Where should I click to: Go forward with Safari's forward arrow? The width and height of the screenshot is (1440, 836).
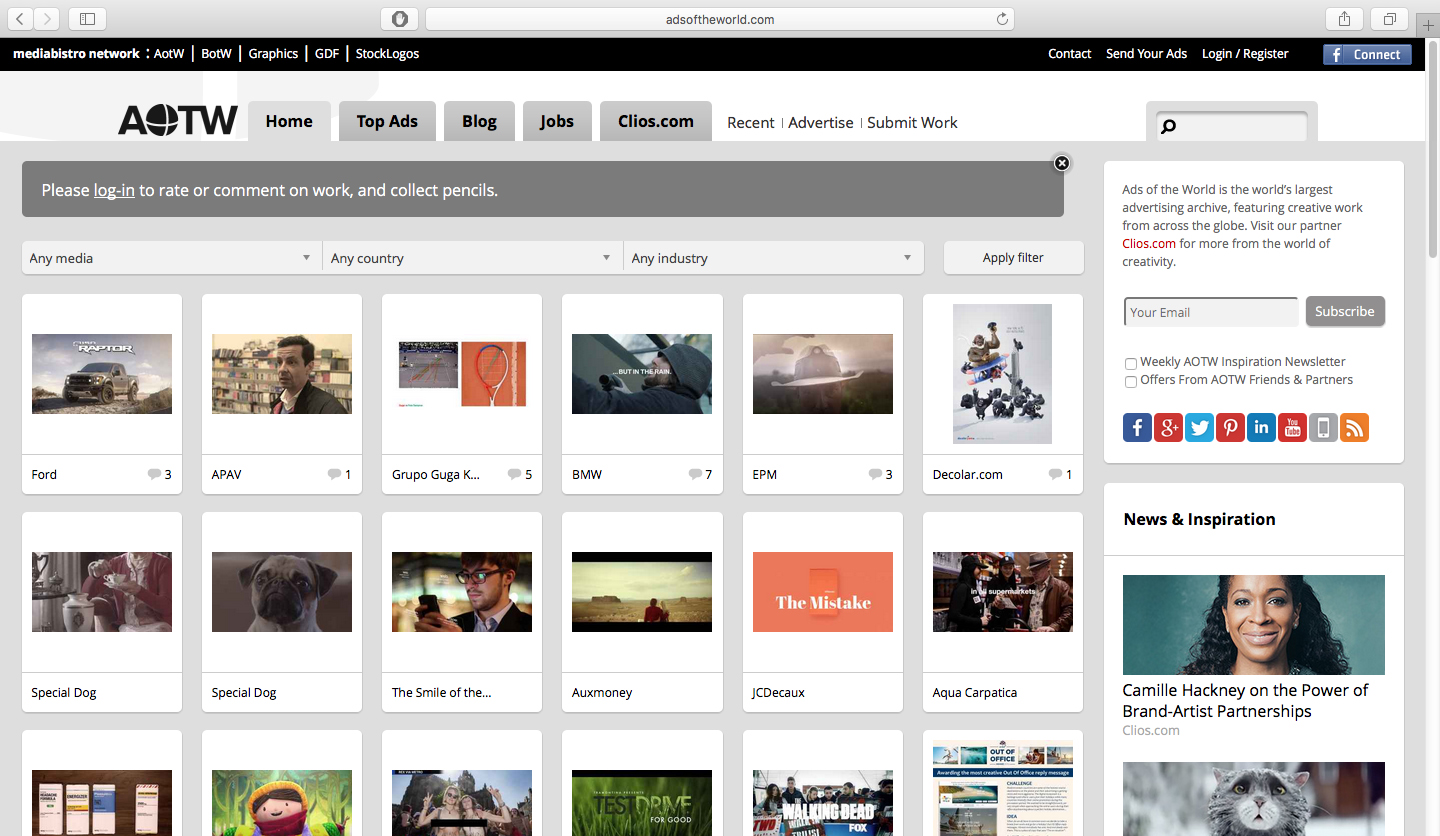pos(47,18)
